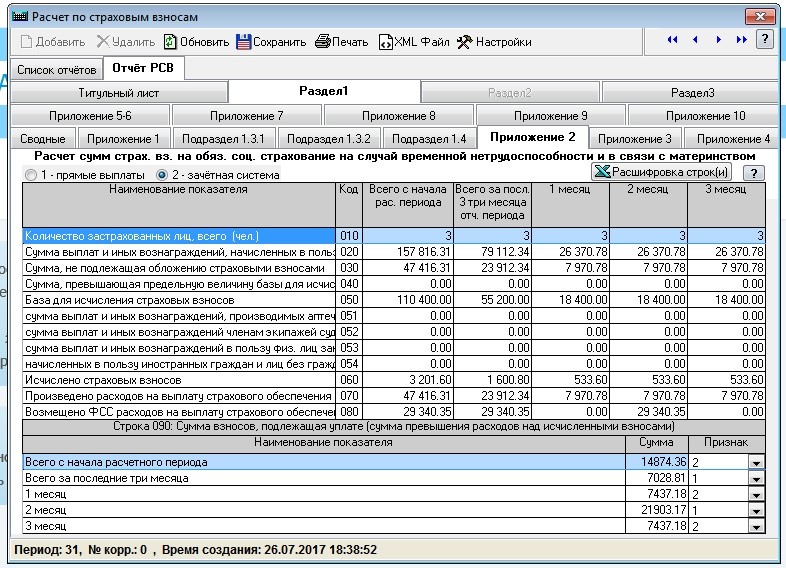Click the Всего с начала рас. периода header

(408, 205)
